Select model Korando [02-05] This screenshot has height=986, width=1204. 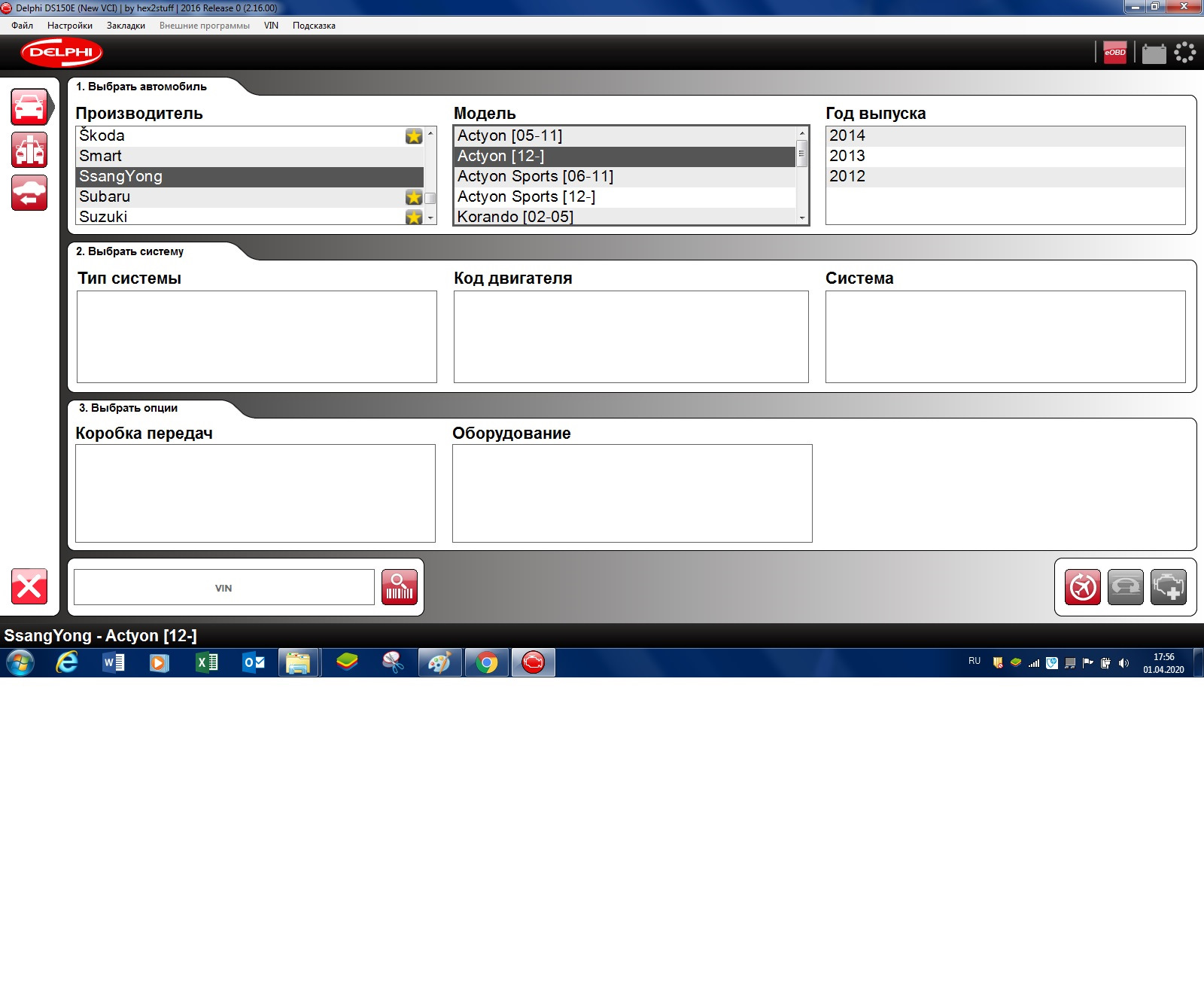(x=625, y=216)
